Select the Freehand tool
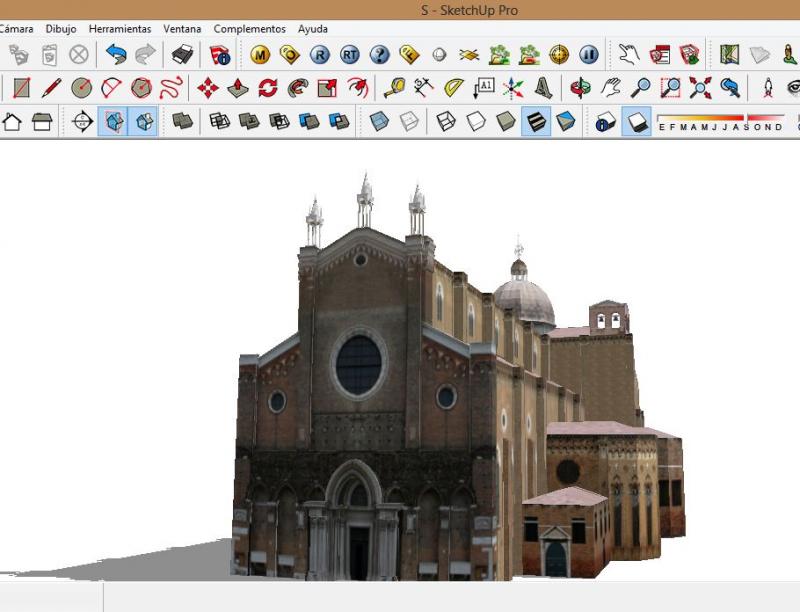The height and width of the screenshot is (612, 800). (x=171, y=88)
